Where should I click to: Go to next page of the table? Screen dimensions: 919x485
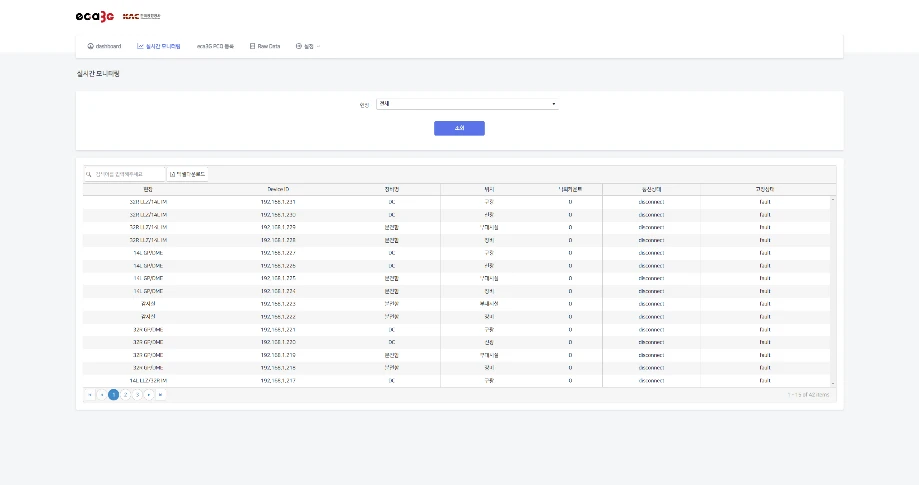[149, 395]
